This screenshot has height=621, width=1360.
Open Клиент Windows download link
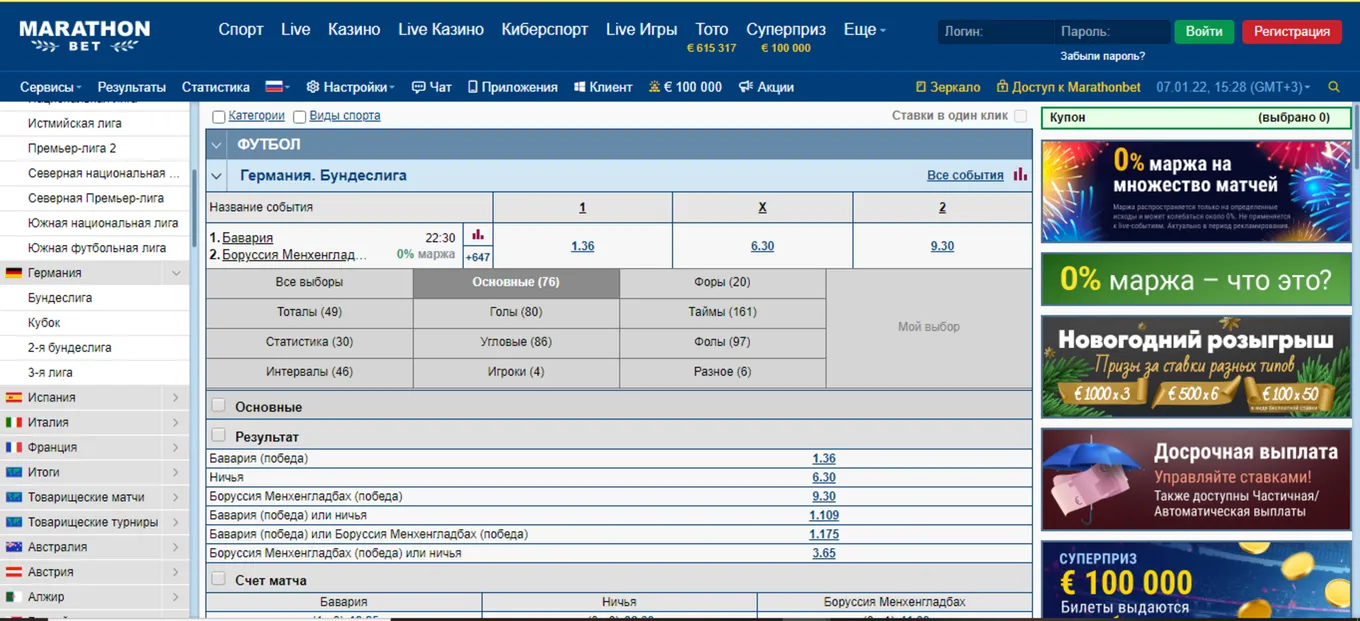click(x=603, y=87)
